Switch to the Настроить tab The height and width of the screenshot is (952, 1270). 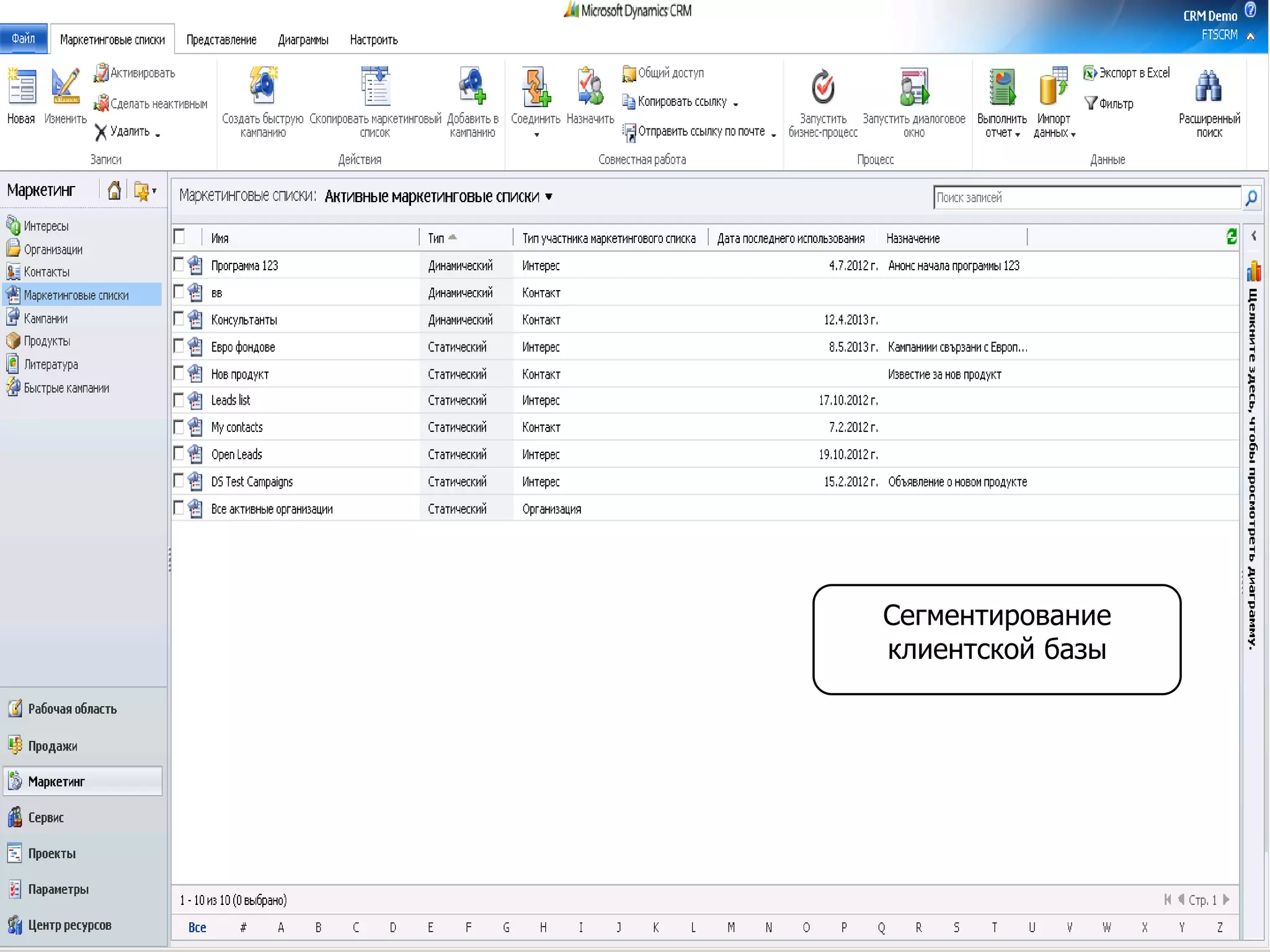[374, 40]
